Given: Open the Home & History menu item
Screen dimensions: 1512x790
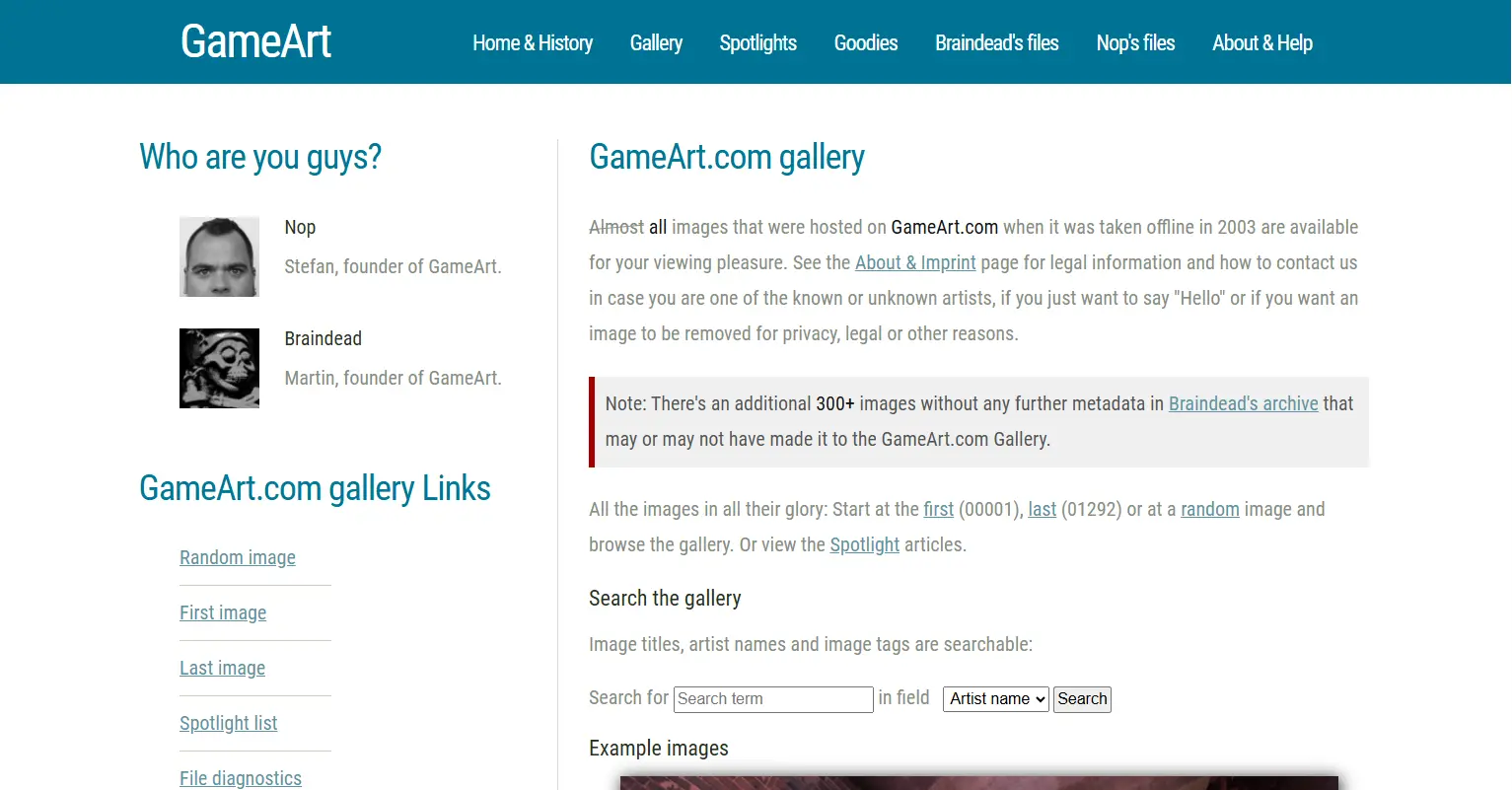Looking at the screenshot, I should pyautogui.click(x=533, y=43).
